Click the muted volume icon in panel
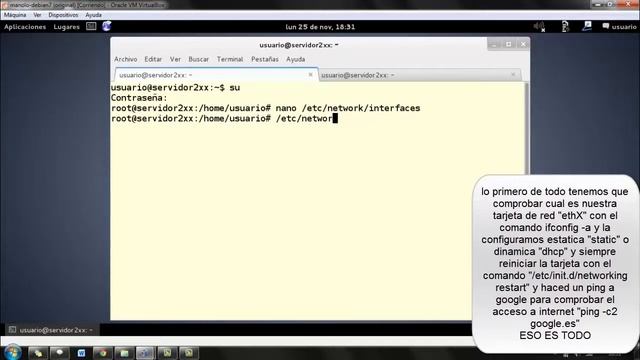Screen dimensions: 640x360 coord(539,27)
